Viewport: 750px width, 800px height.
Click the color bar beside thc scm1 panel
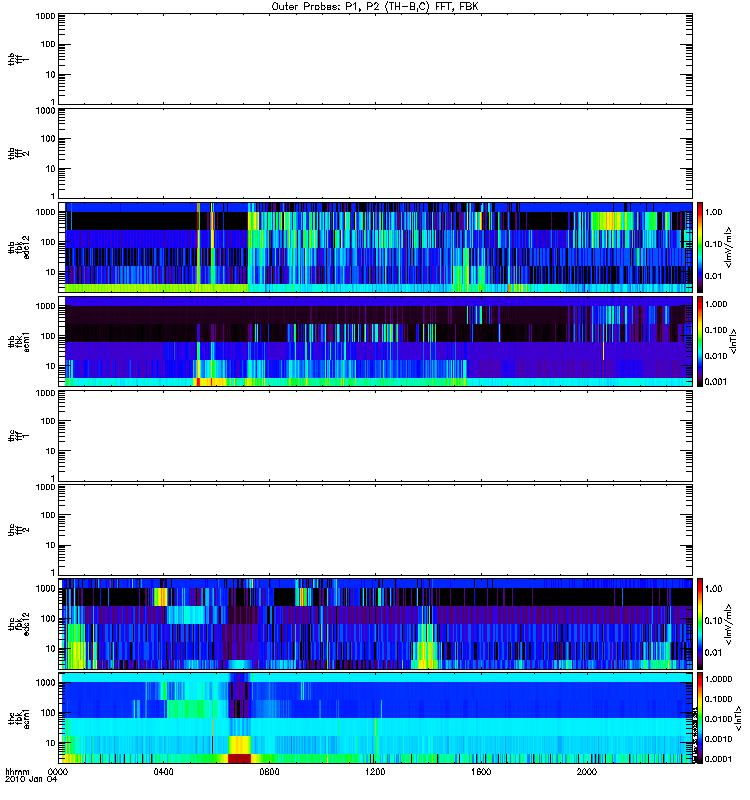point(699,717)
